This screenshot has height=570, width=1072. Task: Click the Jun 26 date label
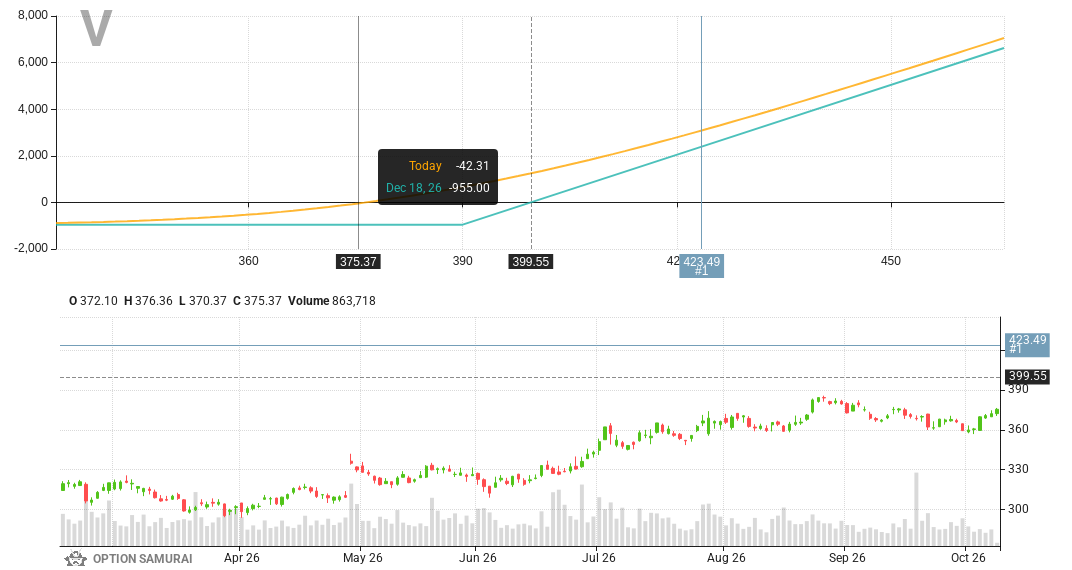point(477,558)
